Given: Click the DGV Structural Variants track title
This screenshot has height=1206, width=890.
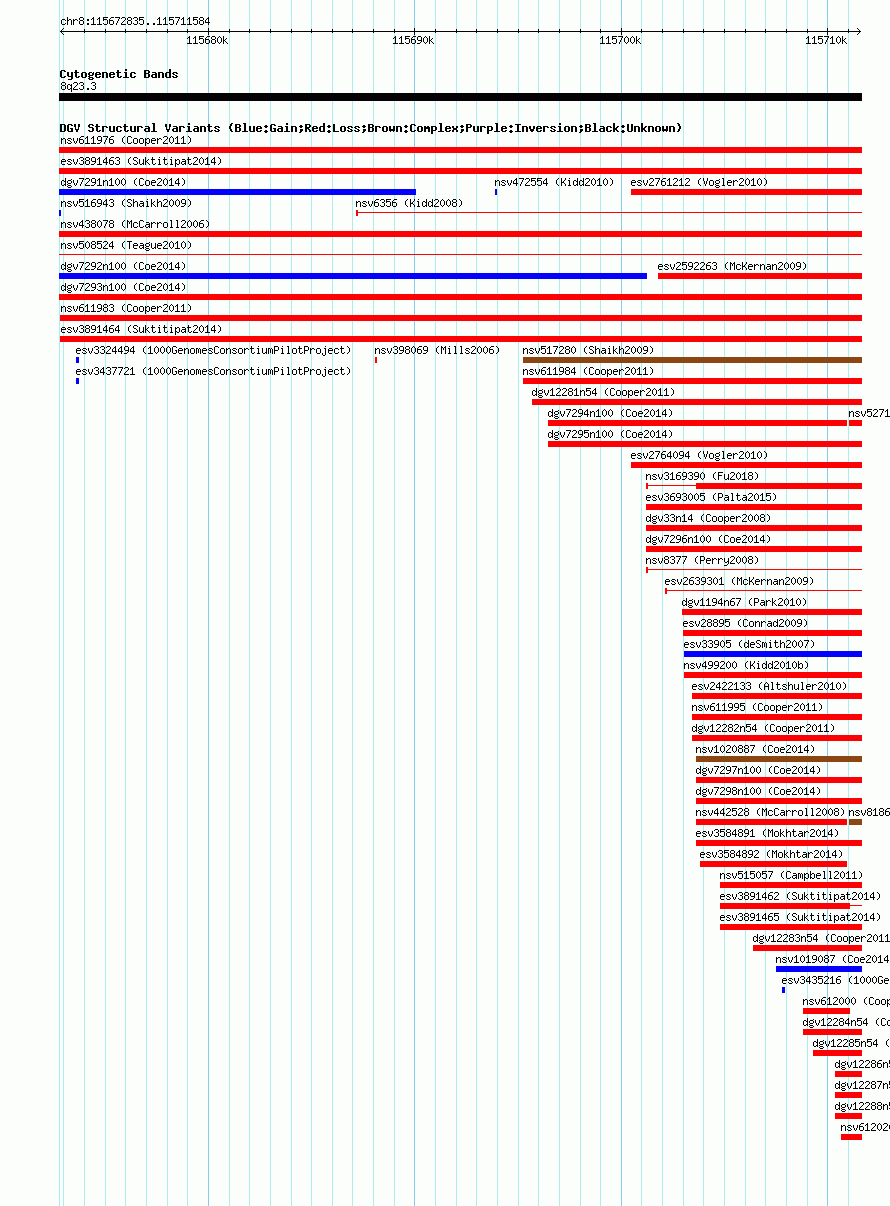Looking at the screenshot, I should [x=371, y=128].
